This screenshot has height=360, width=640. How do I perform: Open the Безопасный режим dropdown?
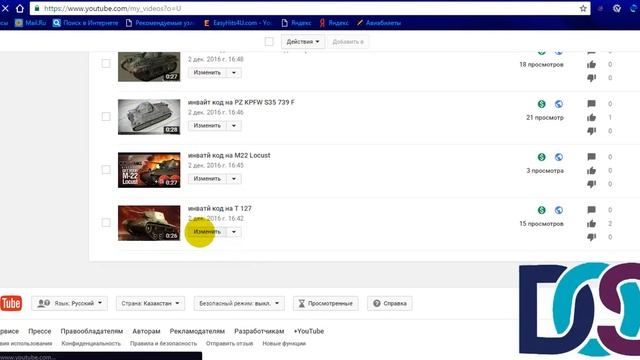(x=239, y=303)
